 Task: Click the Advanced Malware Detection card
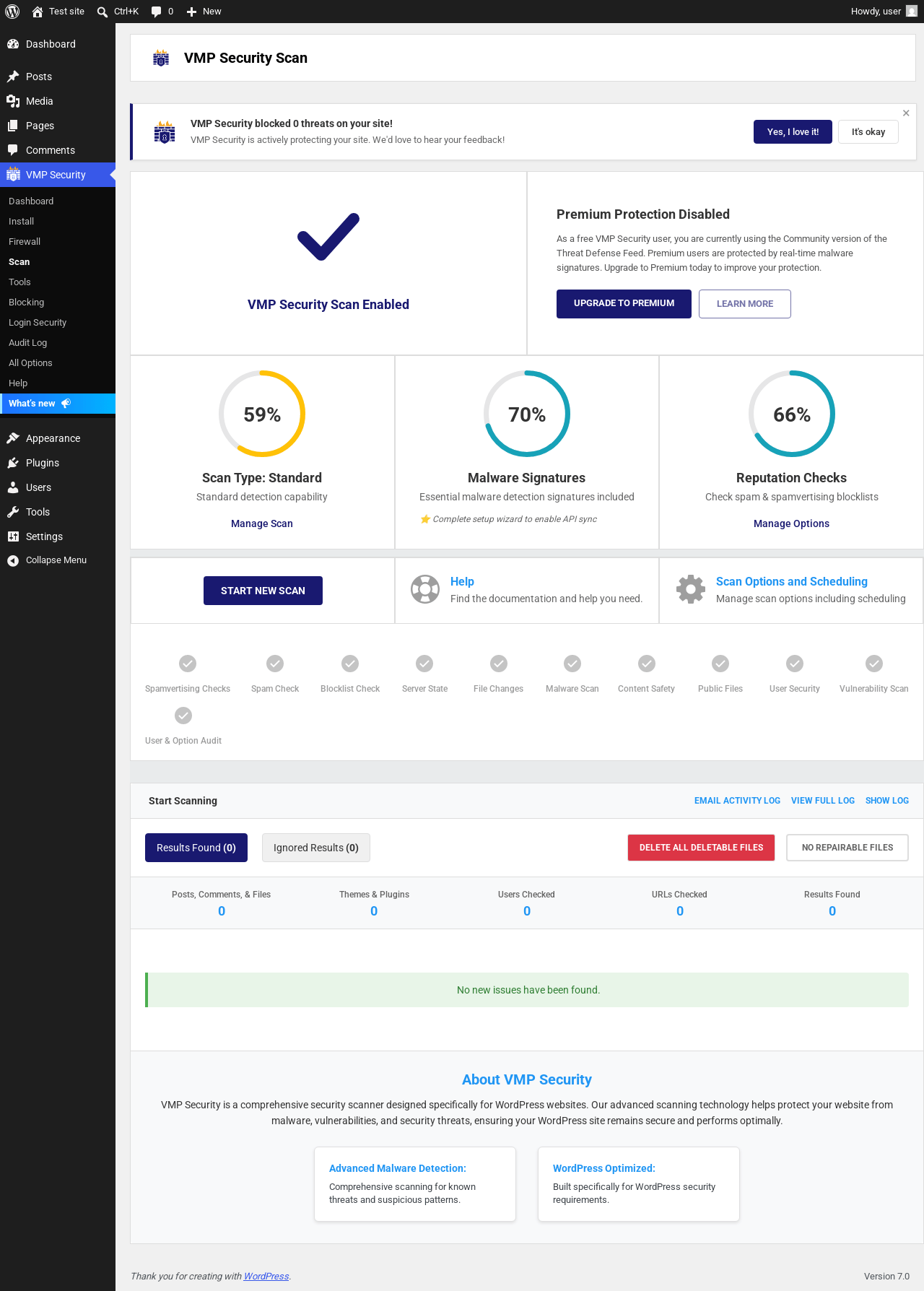(415, 1184)
